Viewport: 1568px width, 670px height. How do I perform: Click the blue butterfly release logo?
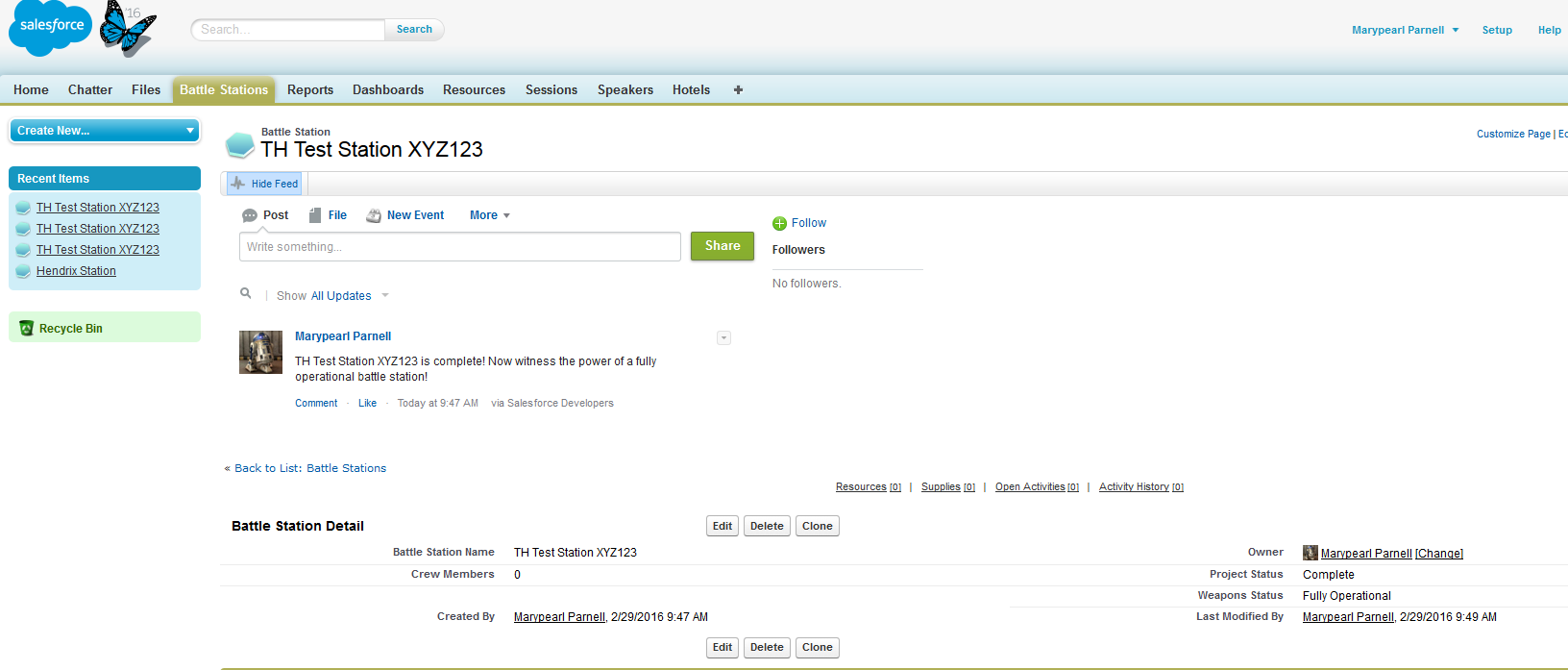coord(128,29)
